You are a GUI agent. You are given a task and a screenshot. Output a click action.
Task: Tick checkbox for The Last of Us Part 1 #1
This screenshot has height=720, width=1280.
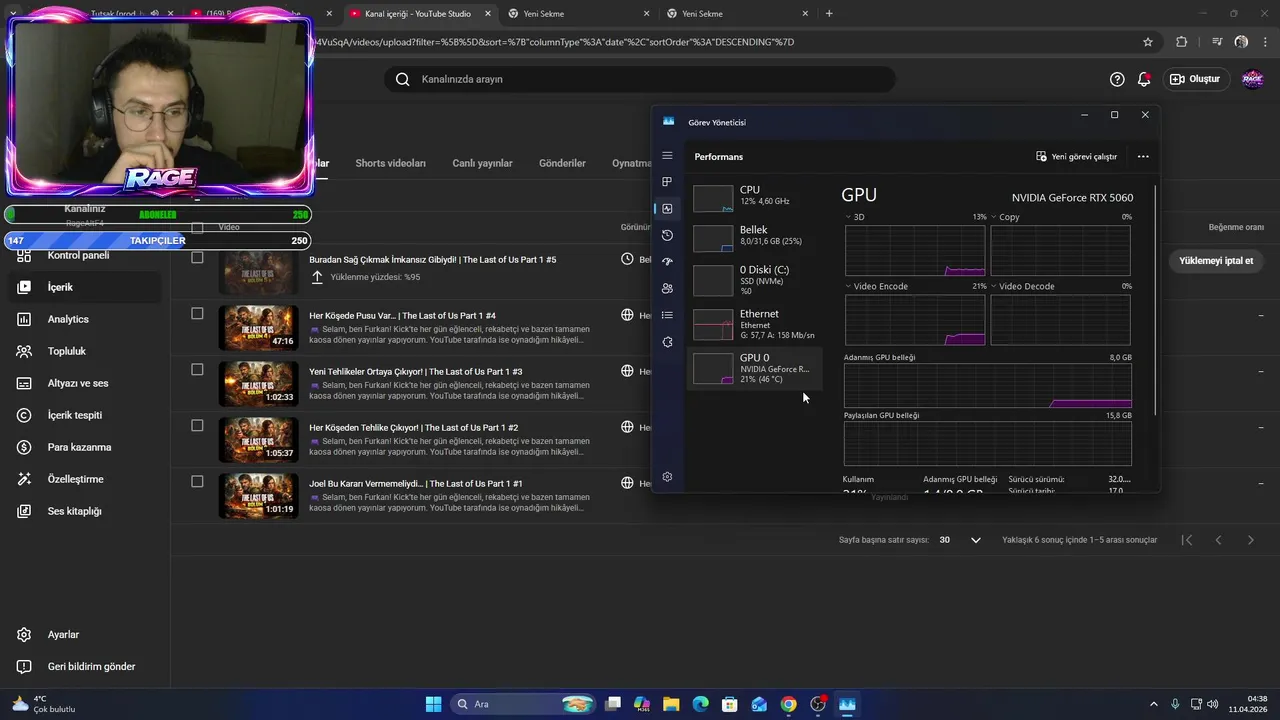[197, 482]
